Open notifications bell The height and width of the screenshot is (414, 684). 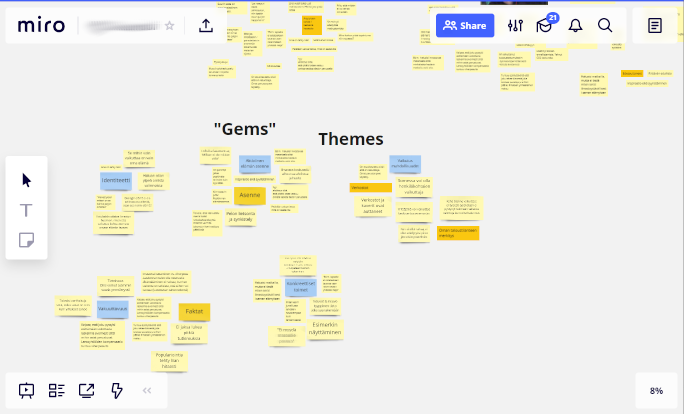coord(575,26)
